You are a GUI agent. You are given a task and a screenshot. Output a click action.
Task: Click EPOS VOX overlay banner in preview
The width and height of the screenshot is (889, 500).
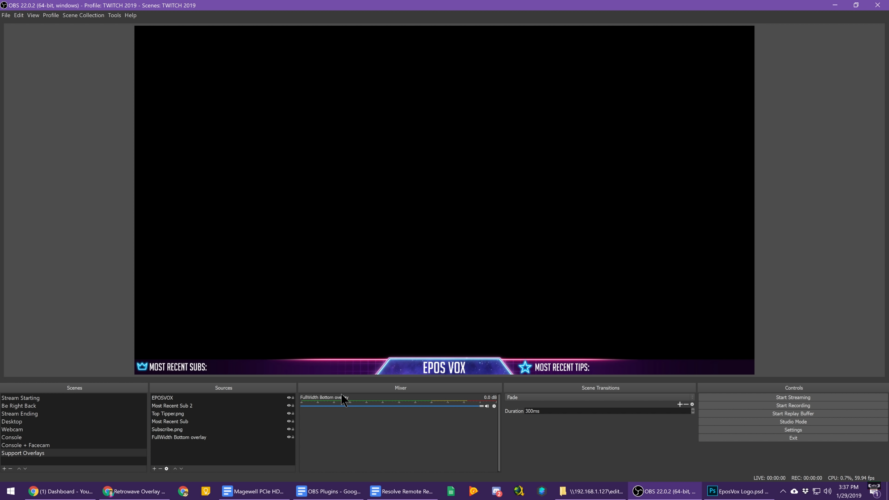coord(444,367)
